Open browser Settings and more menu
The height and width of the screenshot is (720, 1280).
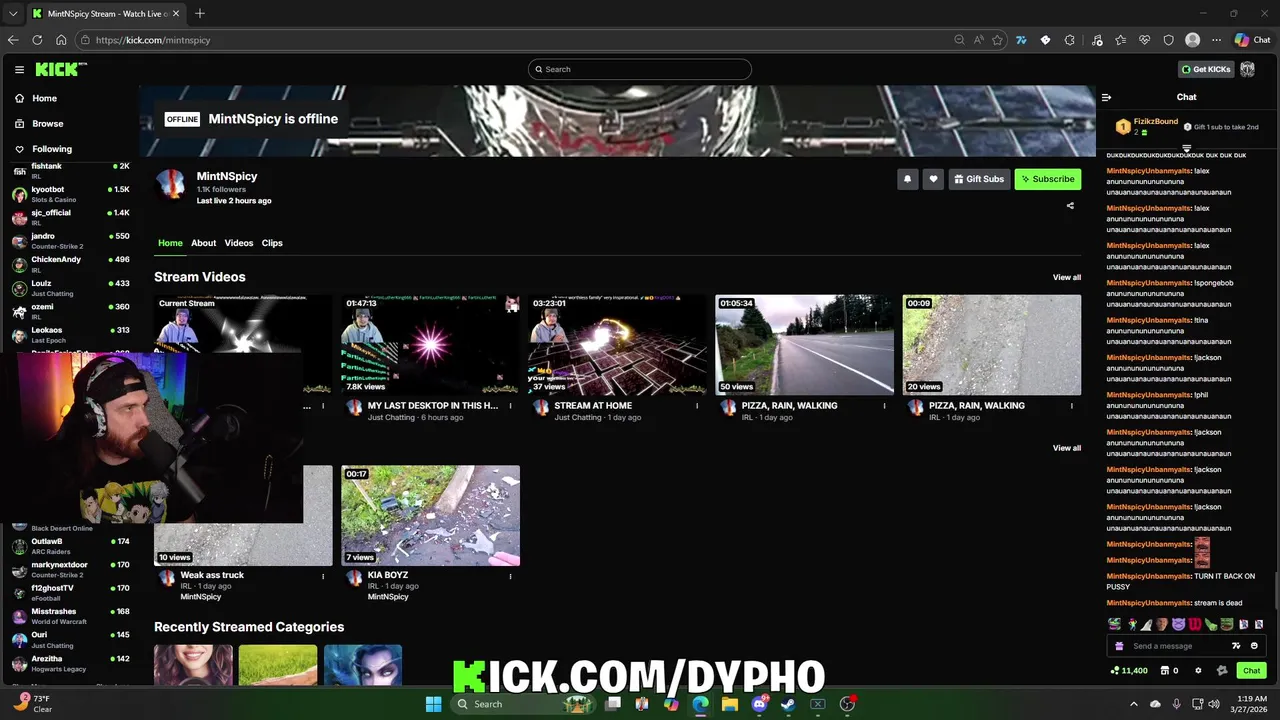pyautogui.click(x=1216, y=40)
